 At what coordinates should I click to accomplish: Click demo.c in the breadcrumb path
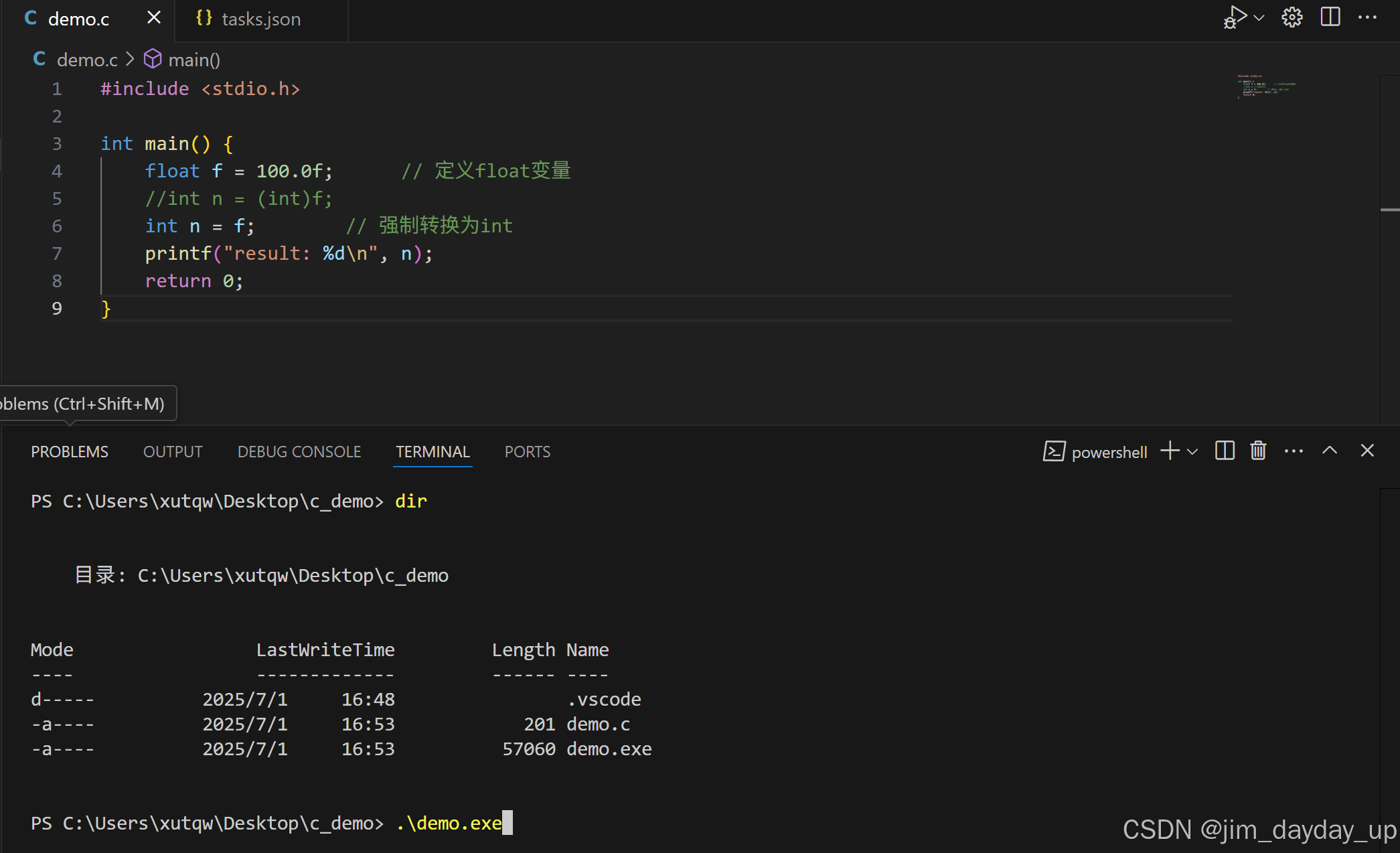86,60
